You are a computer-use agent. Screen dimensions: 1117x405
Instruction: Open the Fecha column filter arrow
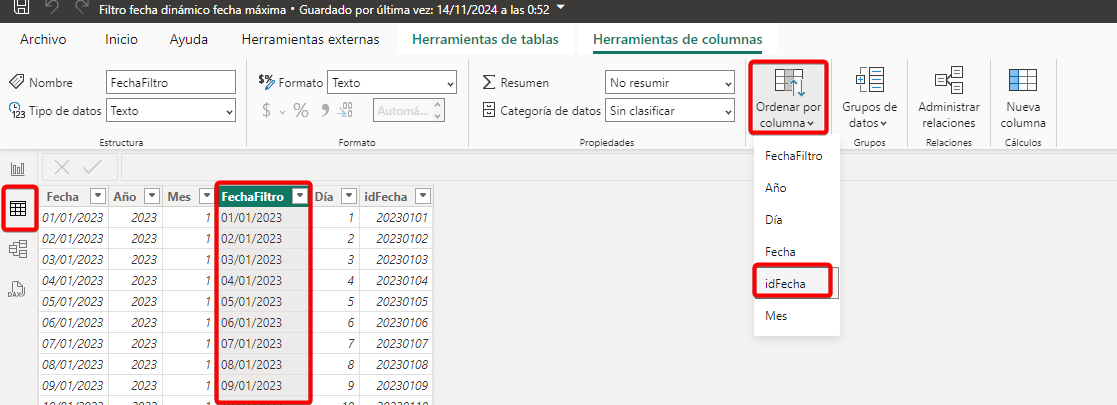97,196
